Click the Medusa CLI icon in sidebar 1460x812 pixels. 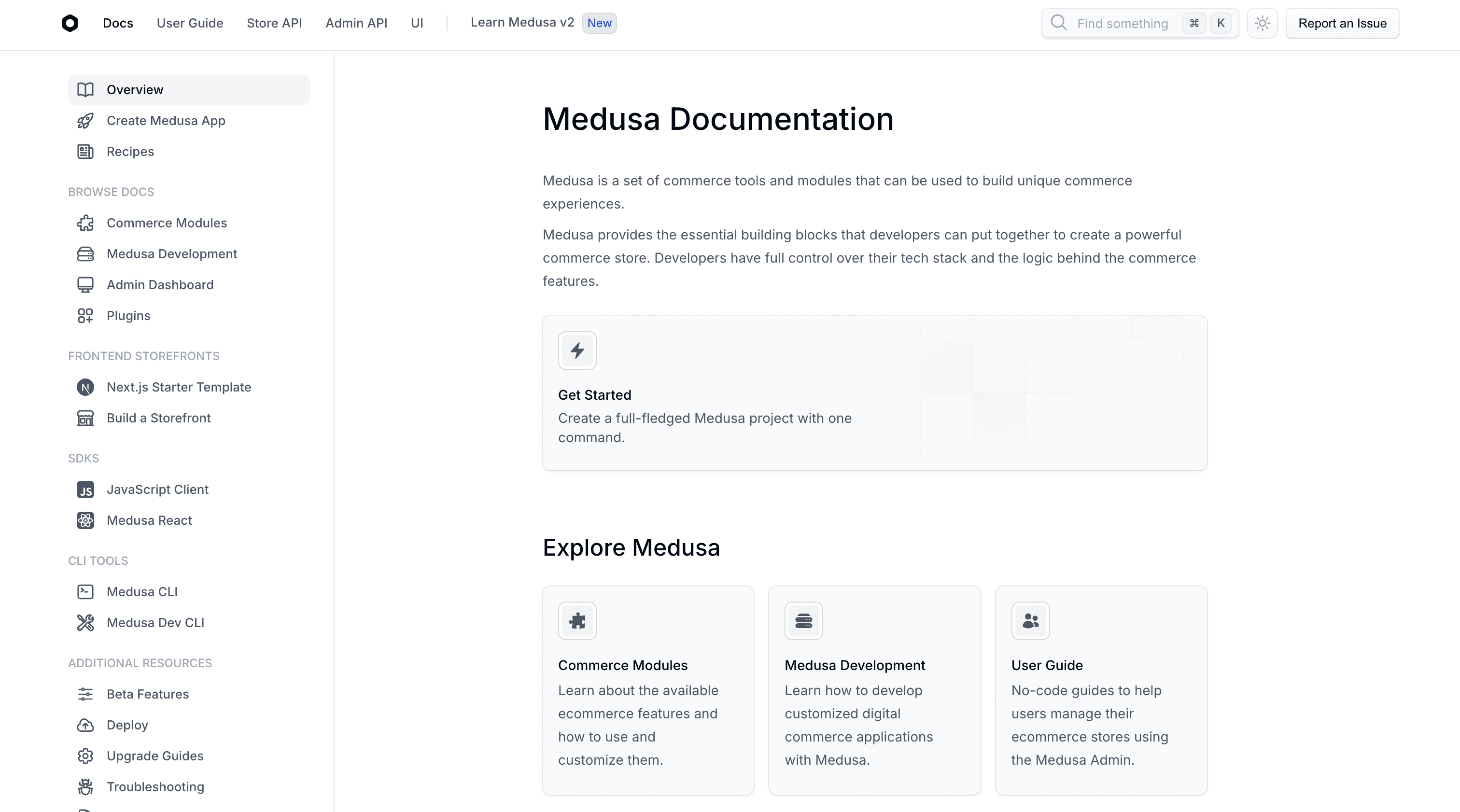85,591
